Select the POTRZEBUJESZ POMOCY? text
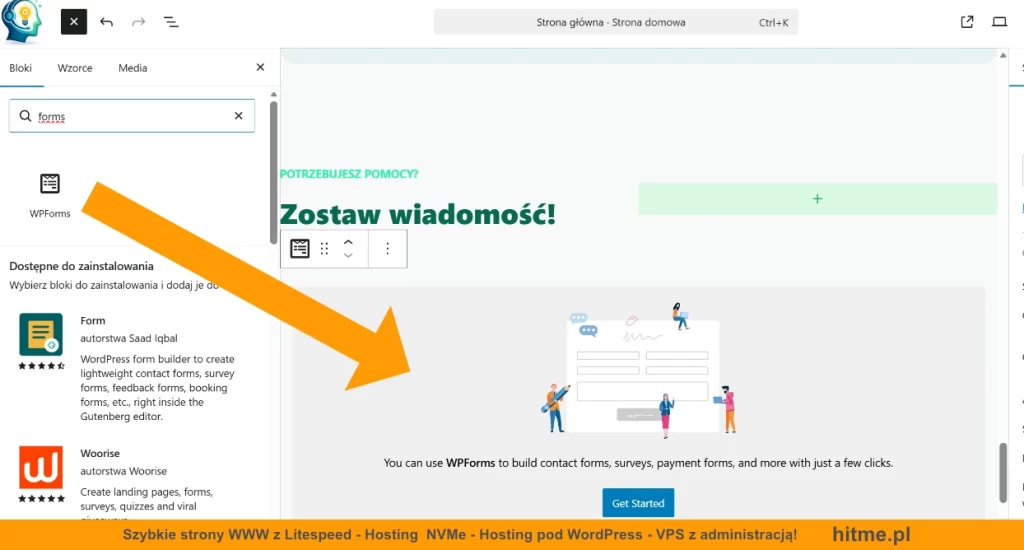 349,174
